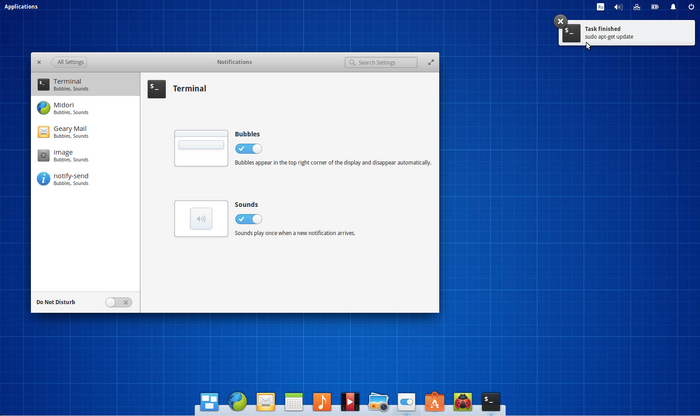Screen dimensions: 700x416
Task: Open the network indicator in panel
Action: coord(636,7)
